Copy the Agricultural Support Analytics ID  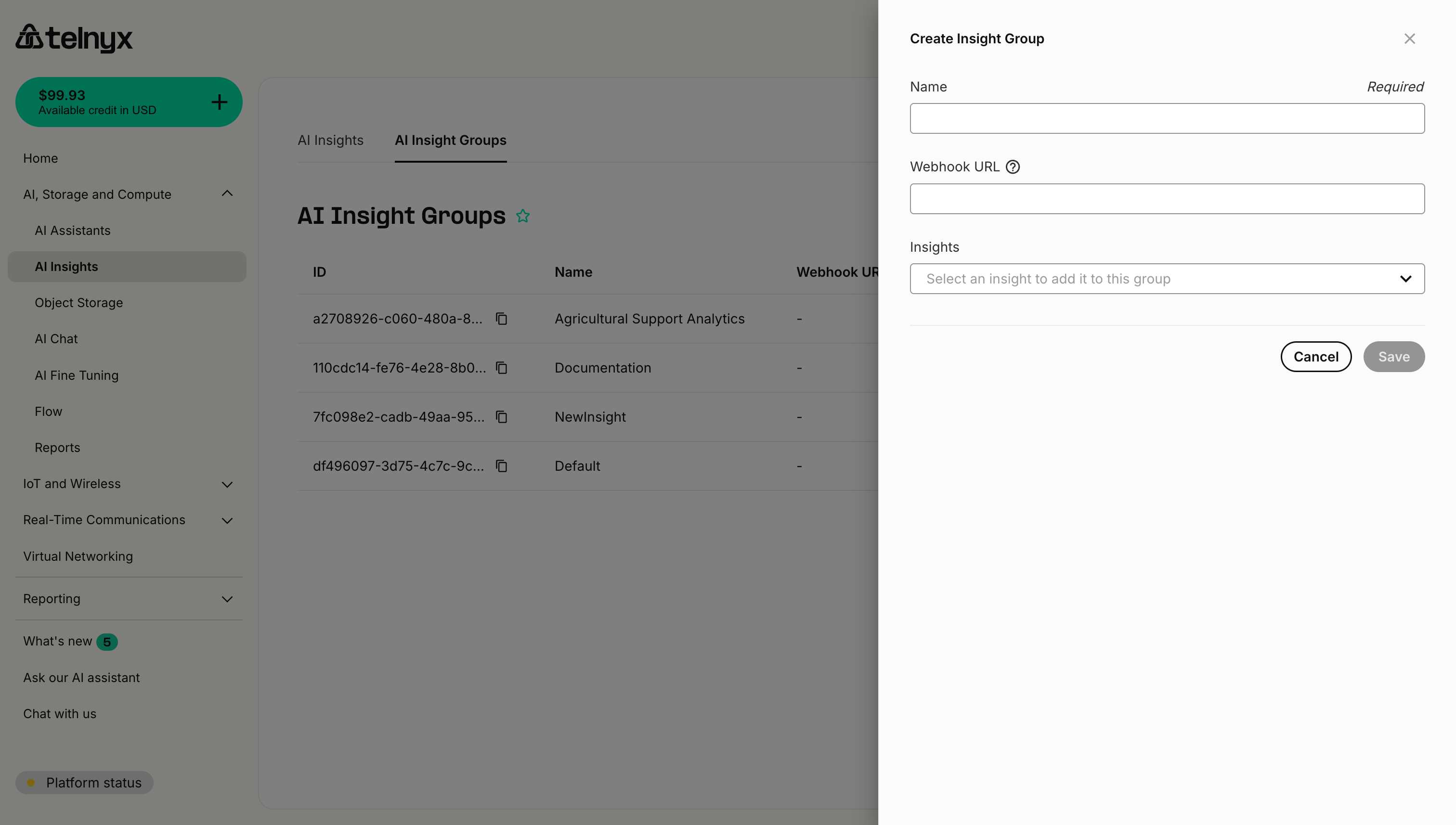[501, 319]
